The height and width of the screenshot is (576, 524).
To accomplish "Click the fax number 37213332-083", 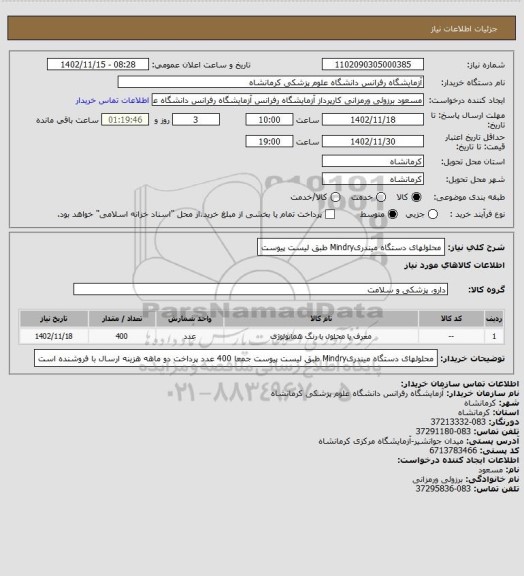I will [458, 422].
